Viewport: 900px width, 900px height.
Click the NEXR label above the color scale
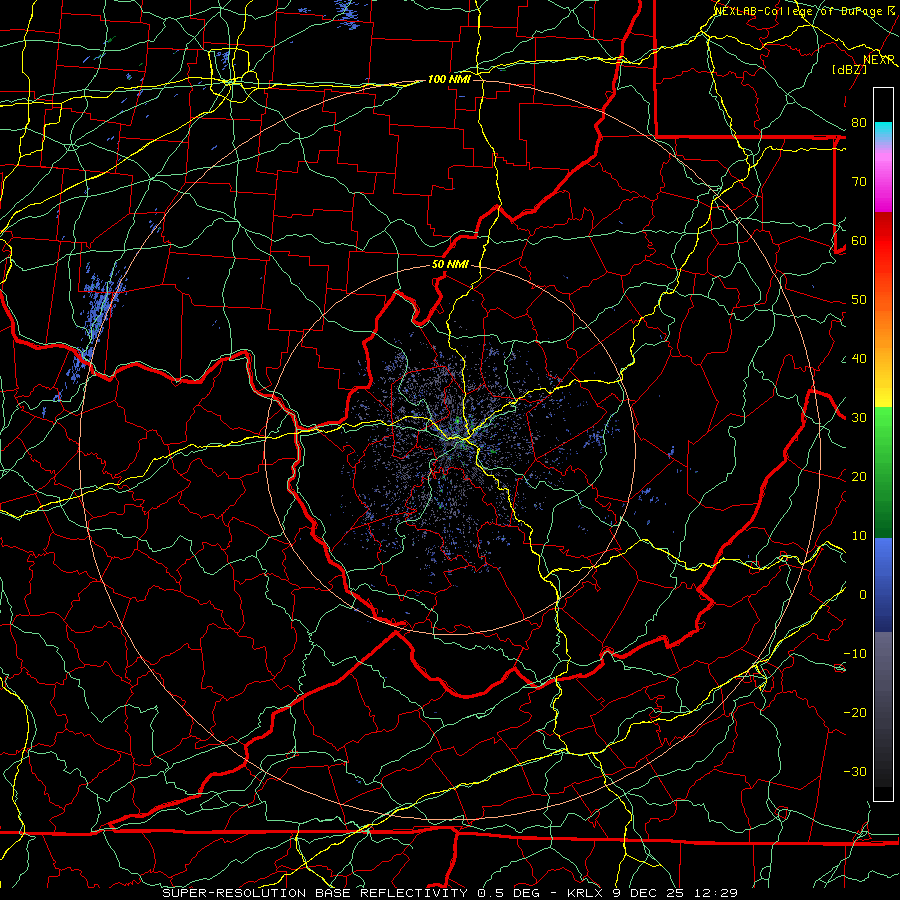coord(879,60)
